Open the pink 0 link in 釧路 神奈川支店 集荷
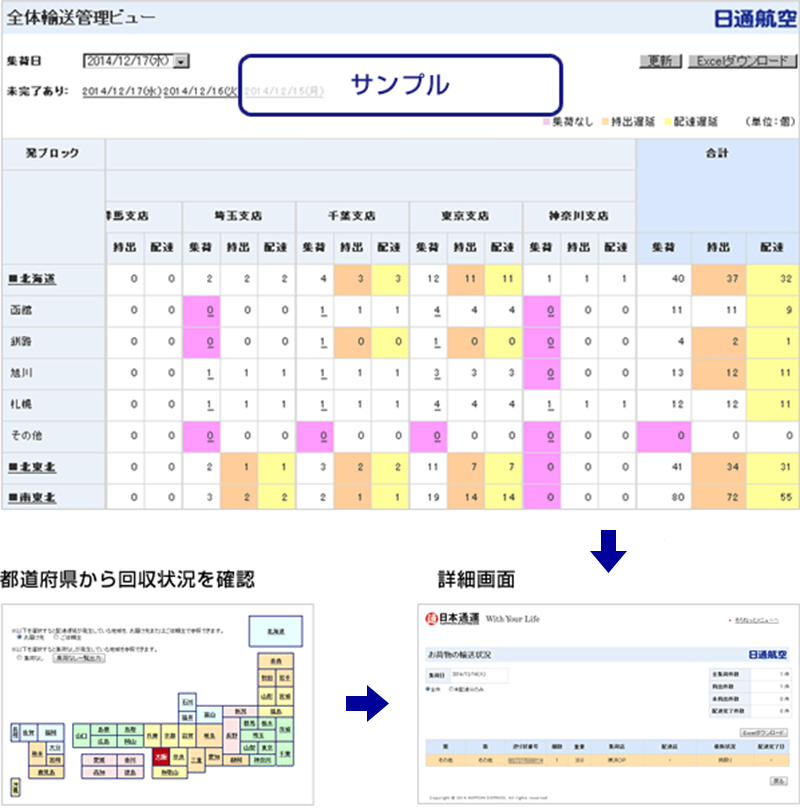The width and height of the screenshot is (800, 810). 551,342
